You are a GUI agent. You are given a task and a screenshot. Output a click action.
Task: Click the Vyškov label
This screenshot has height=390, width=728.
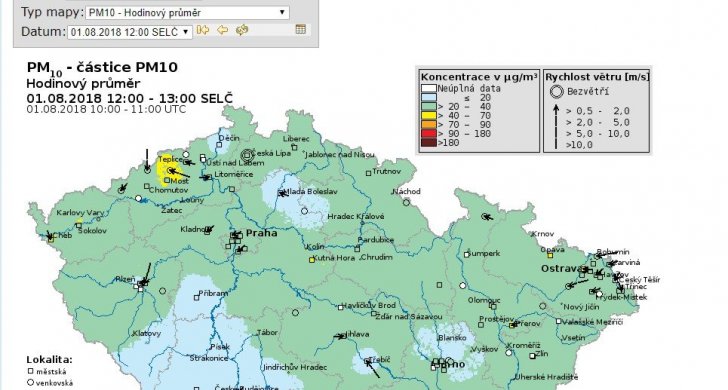tap(485, 349)
